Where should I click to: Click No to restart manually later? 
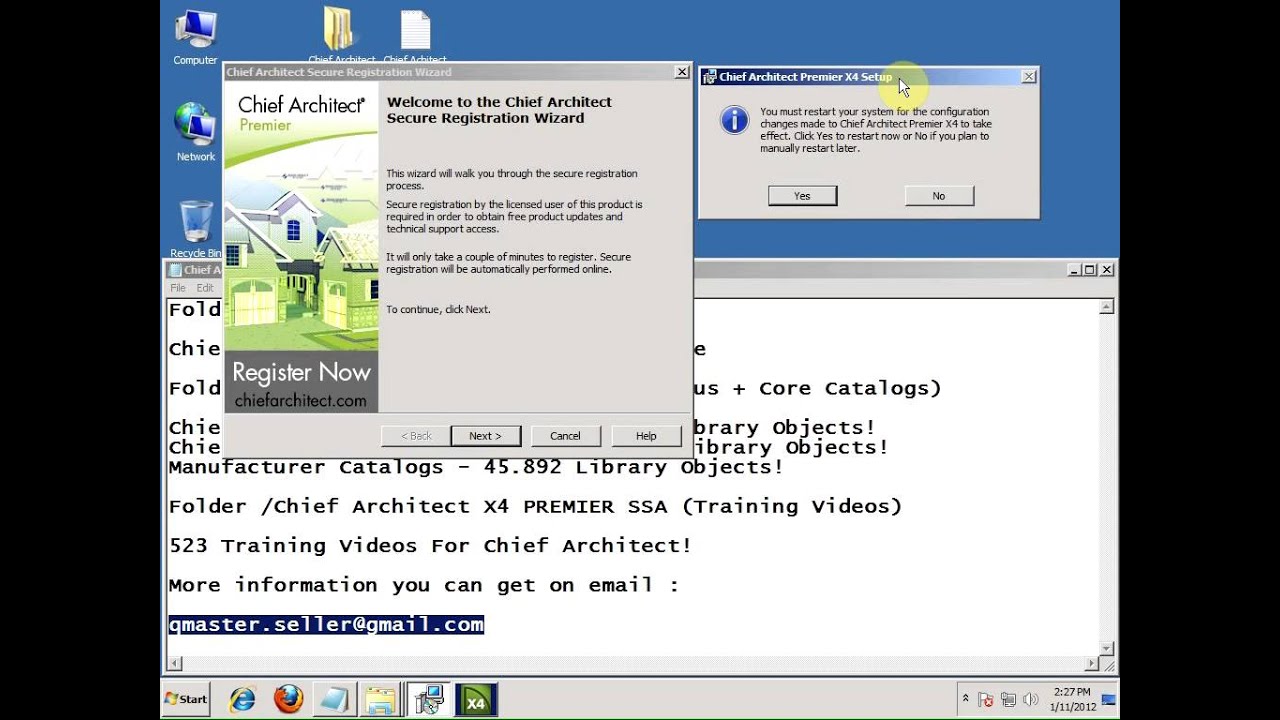click(x=939, y=196)
